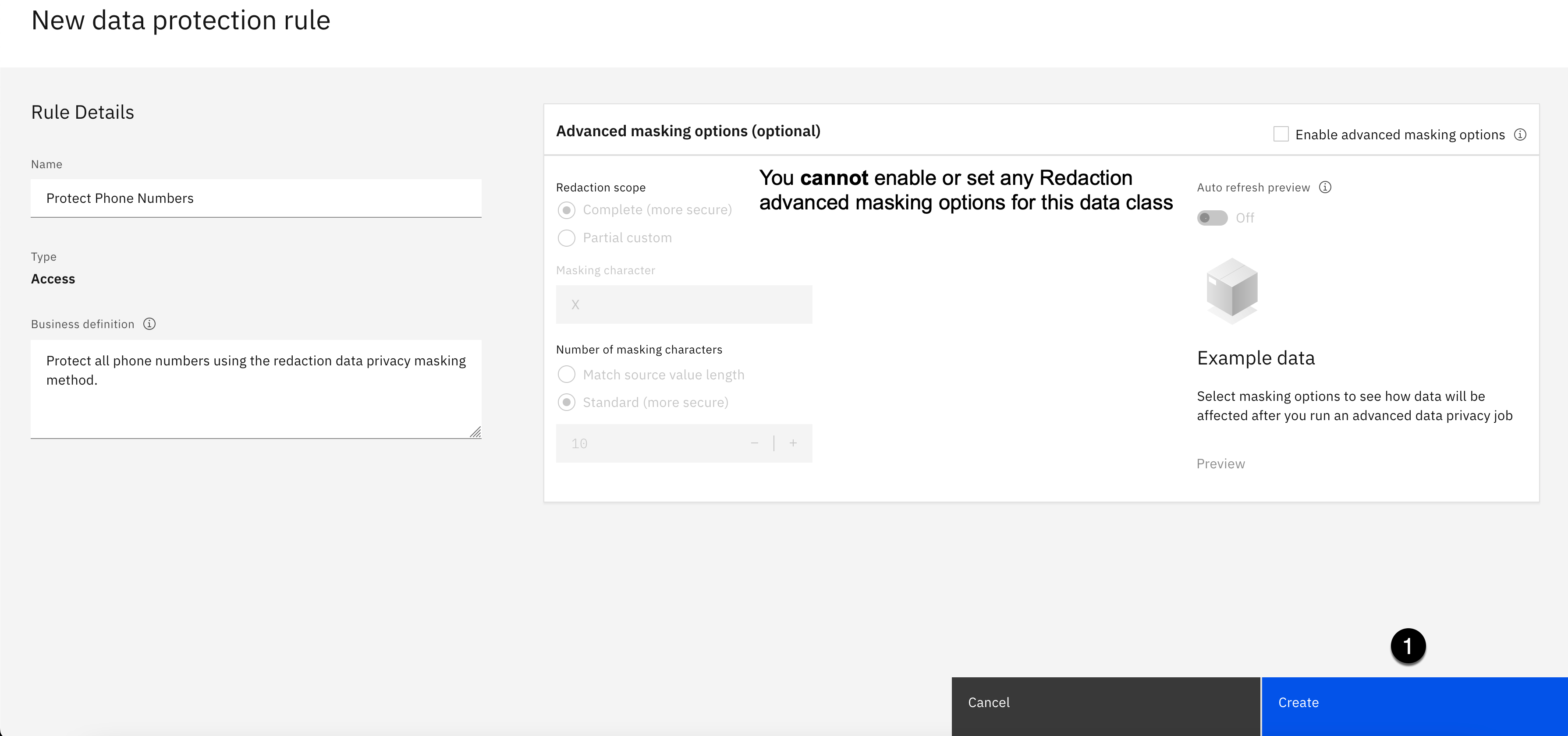Click minus stepper on masking characters count

755,443
